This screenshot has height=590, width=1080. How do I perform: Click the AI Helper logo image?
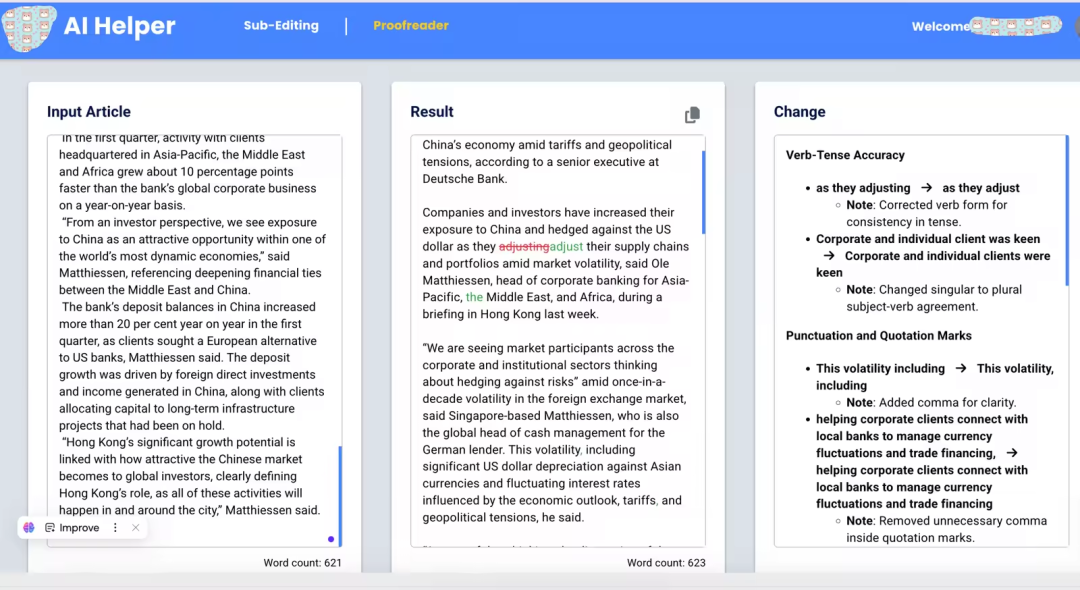coord(29,27)
